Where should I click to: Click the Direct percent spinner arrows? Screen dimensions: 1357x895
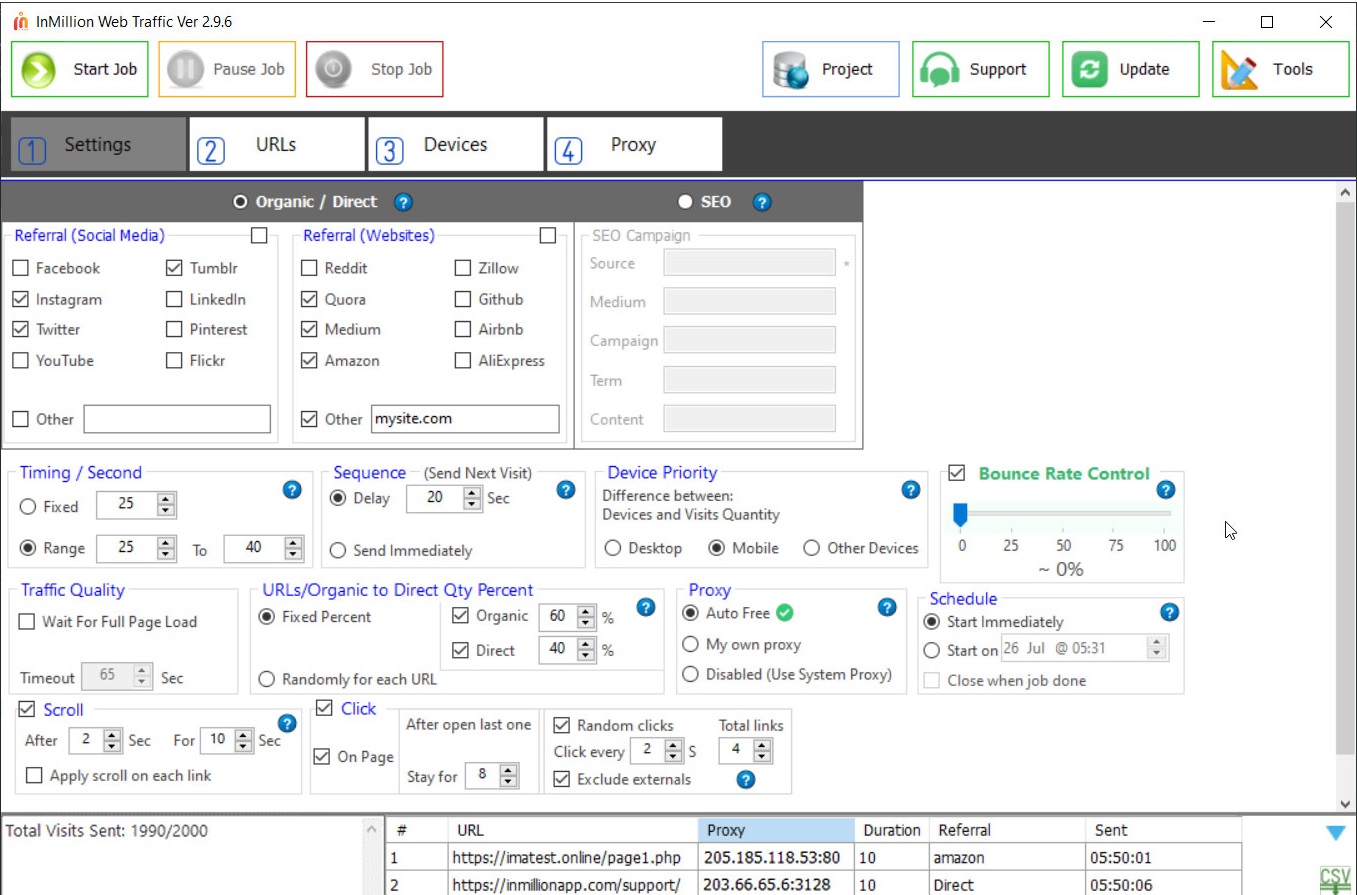coord(586,650)
